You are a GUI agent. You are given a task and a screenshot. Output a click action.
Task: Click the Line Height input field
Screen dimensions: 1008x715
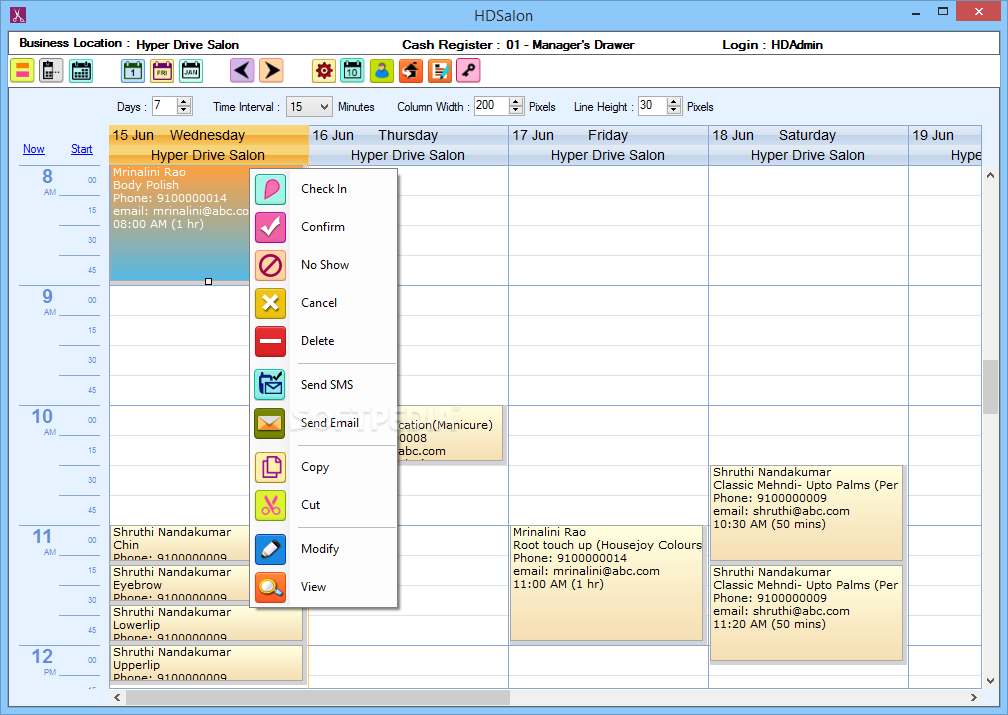pos(652,106)
